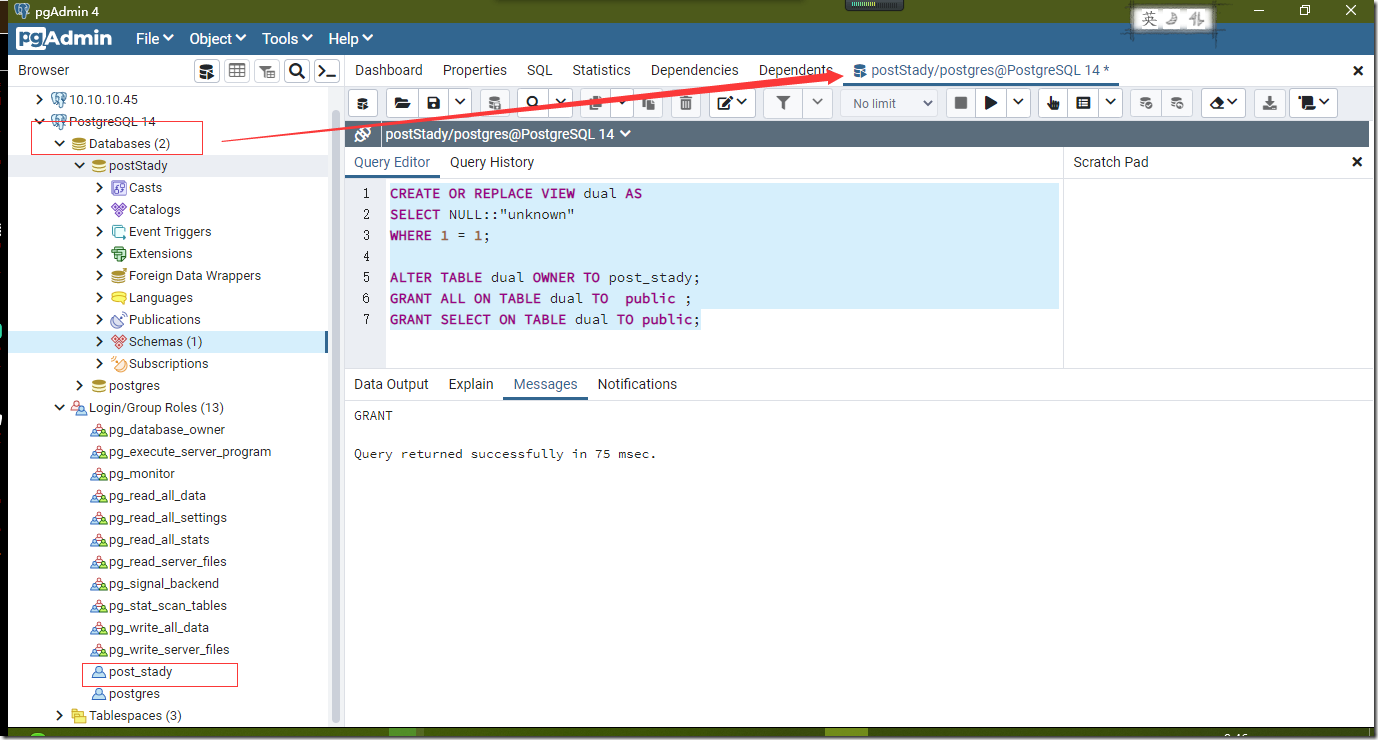
Task: Switch to the Notifications tab
Action: (x=637, y=384)
